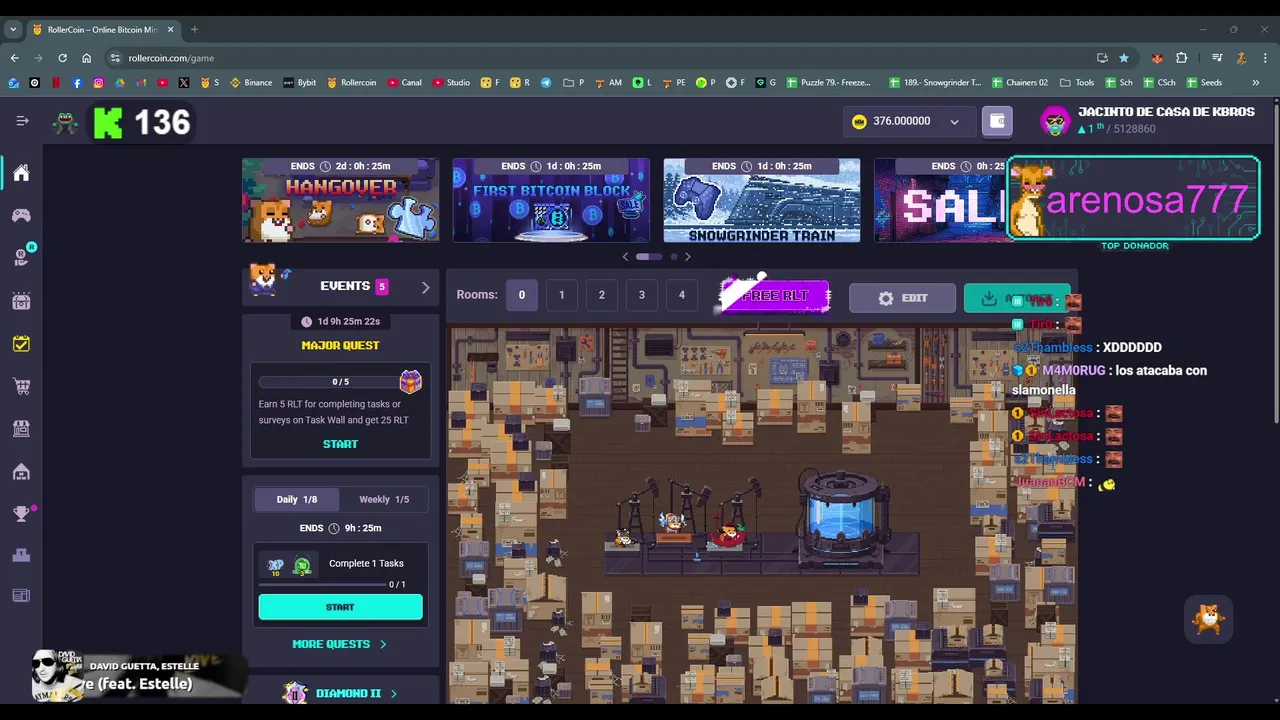Expand the Events panel arrow
The width and height of the screenshot is (1280, 720).
[425, 287]
